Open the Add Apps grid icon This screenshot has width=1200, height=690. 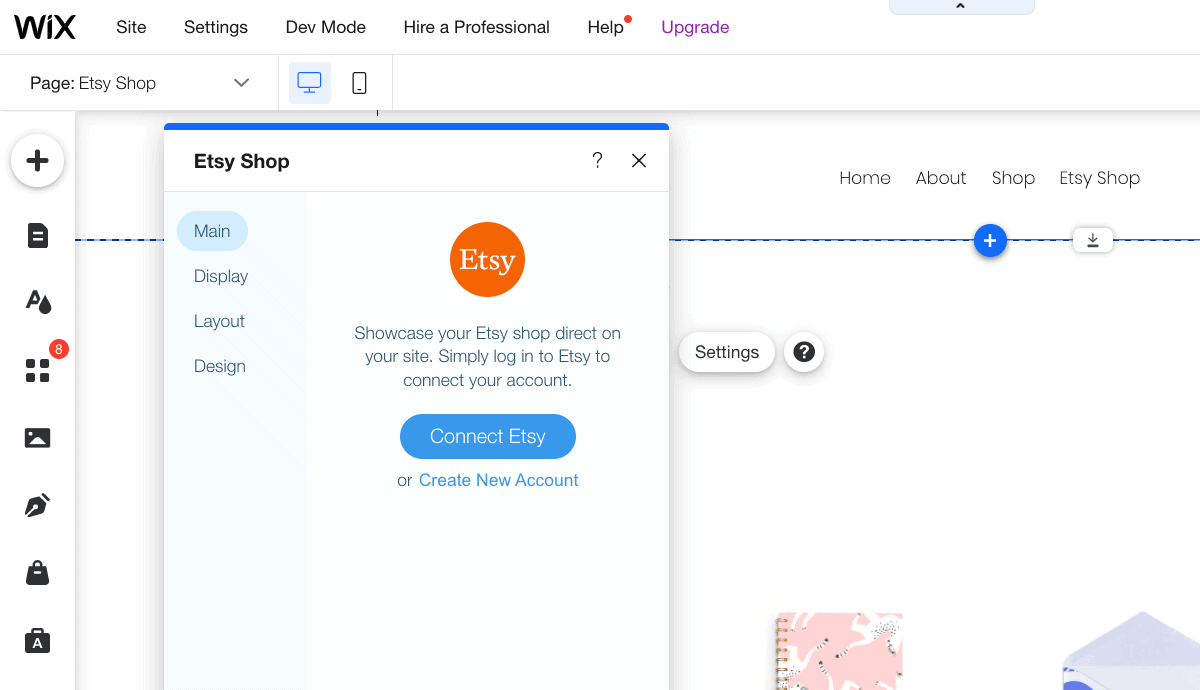(x=37, y=371)
